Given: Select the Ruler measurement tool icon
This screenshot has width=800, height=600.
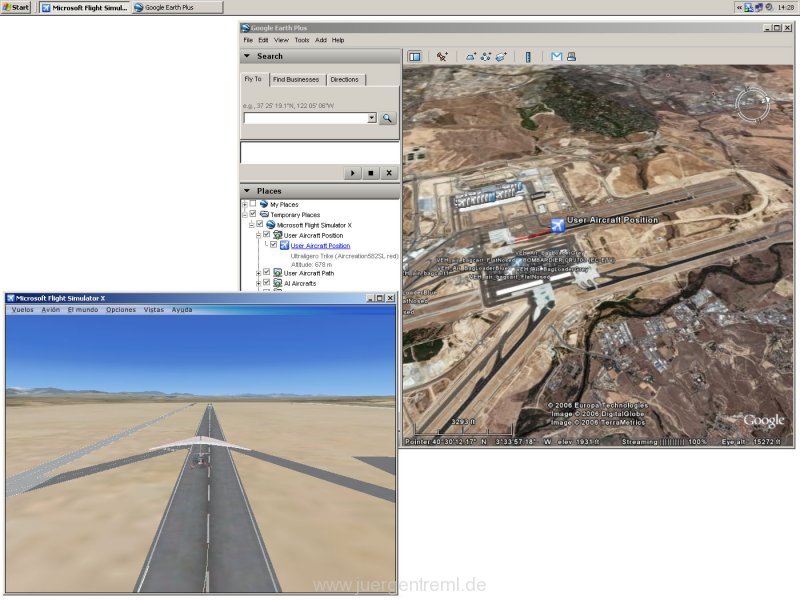Looking at the screenshot, I should coord(528,57).
